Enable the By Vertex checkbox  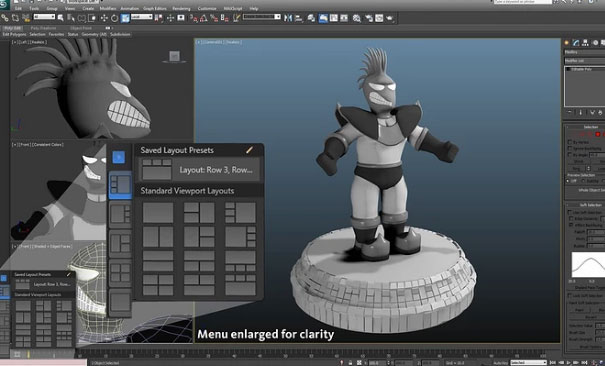[570, 142]
